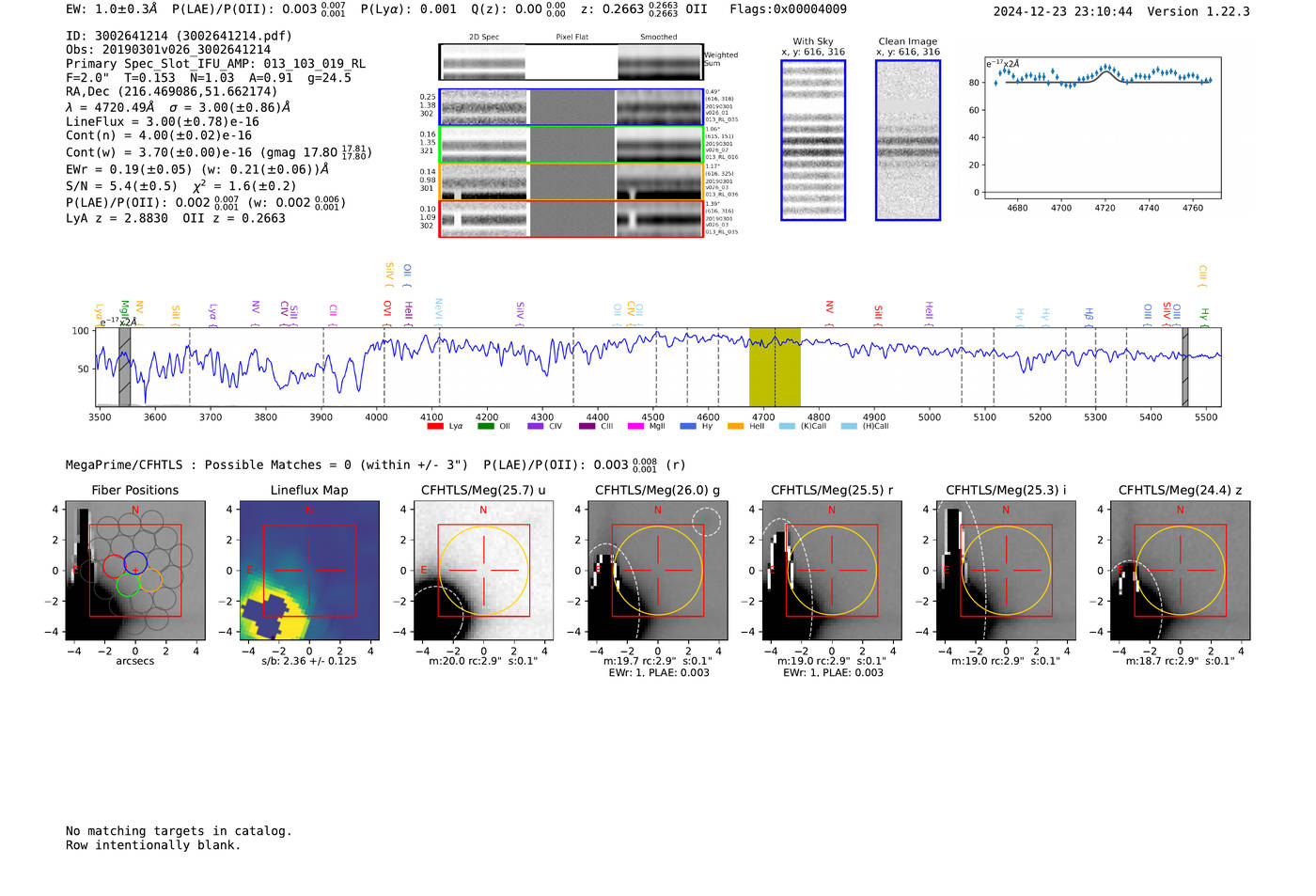
Task: Select the timestamp '2024-12-23 23:10:44'
Action: coord(1063,11)
